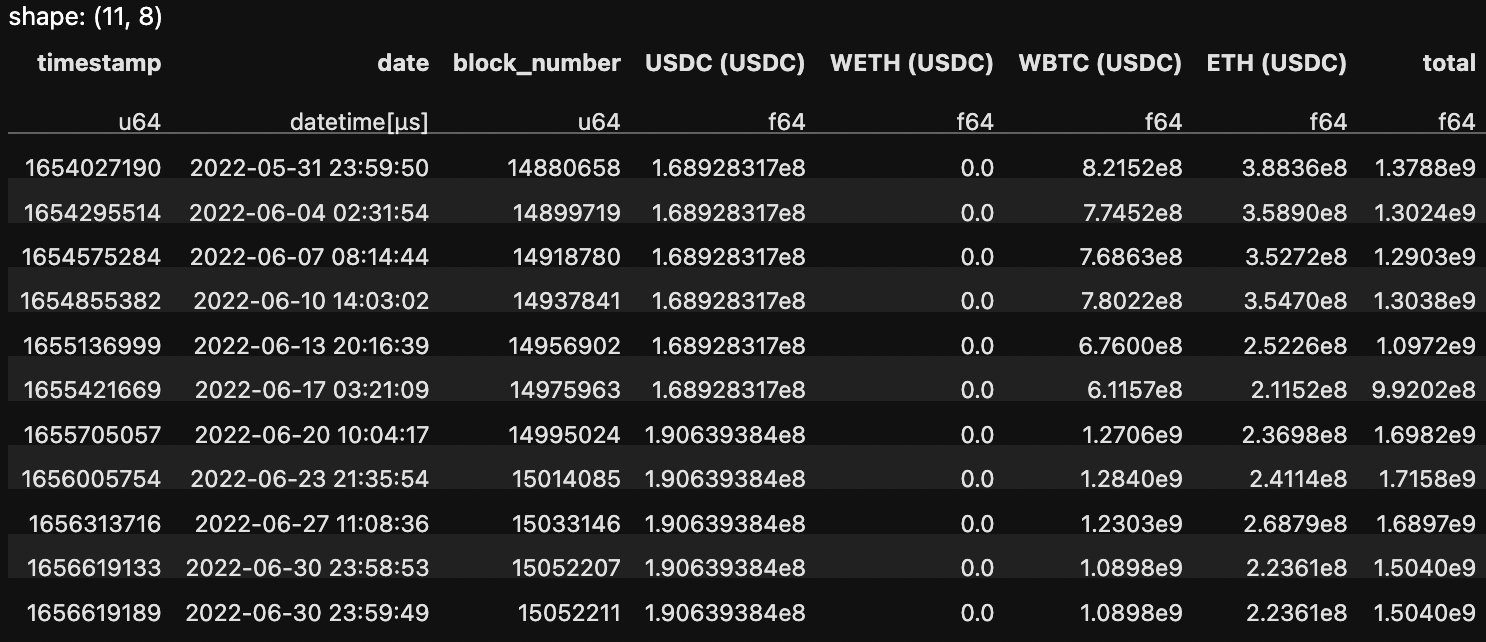Viewport: 1486px width, 642px height.
Task: Select block number cell 14918780
Action: 567,256
